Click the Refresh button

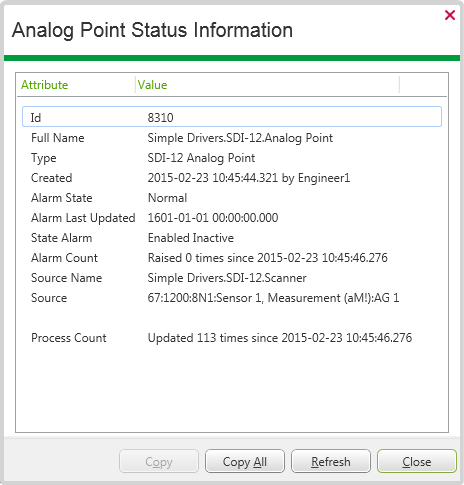331,461
